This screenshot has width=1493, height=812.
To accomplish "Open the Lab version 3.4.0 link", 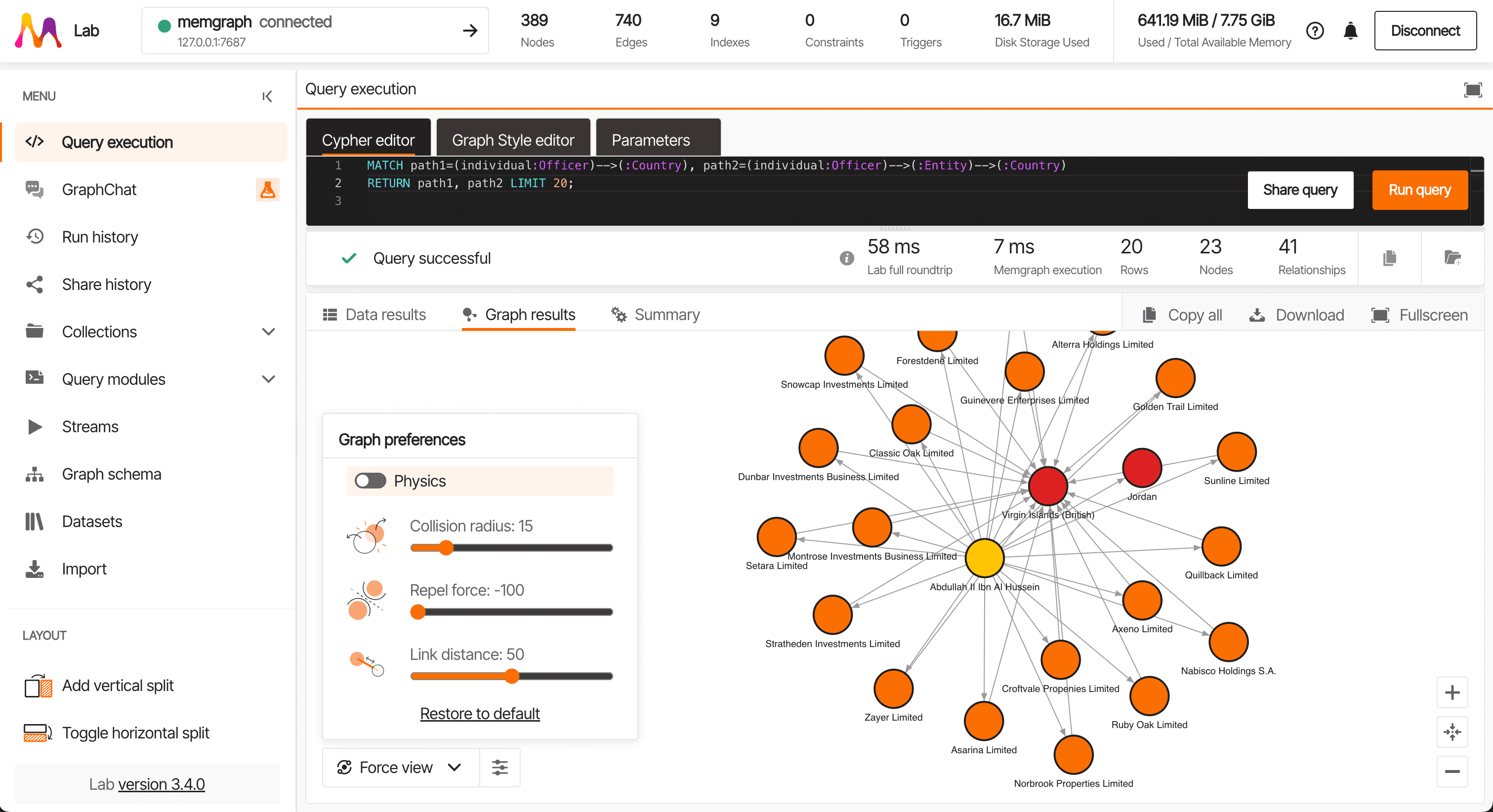I will click(161, 784).
